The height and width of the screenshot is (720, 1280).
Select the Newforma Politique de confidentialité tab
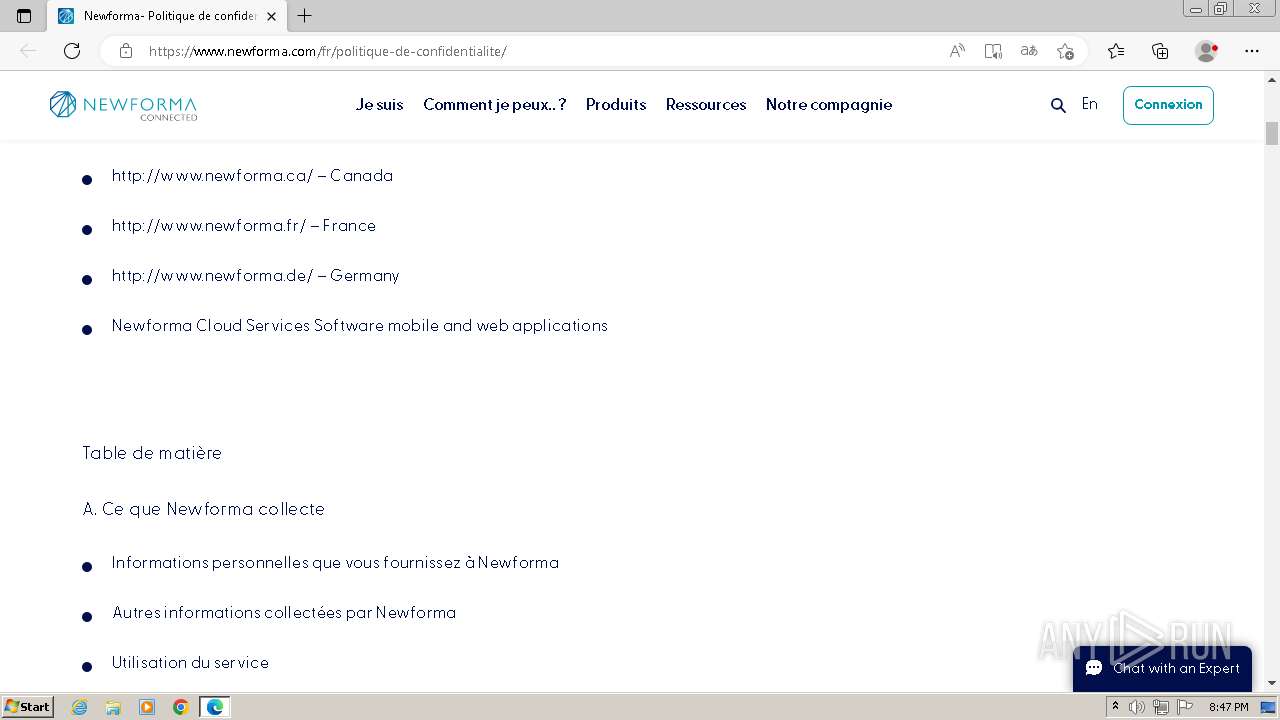pos(167,16)
